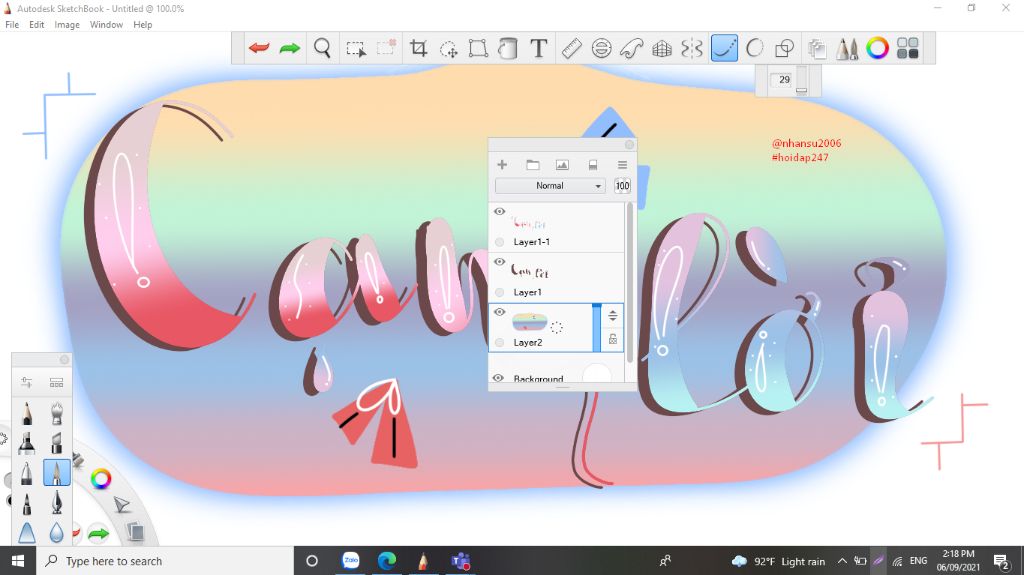
Task: Toggle the lock icon on Layer2
Action: coord(613,338)
